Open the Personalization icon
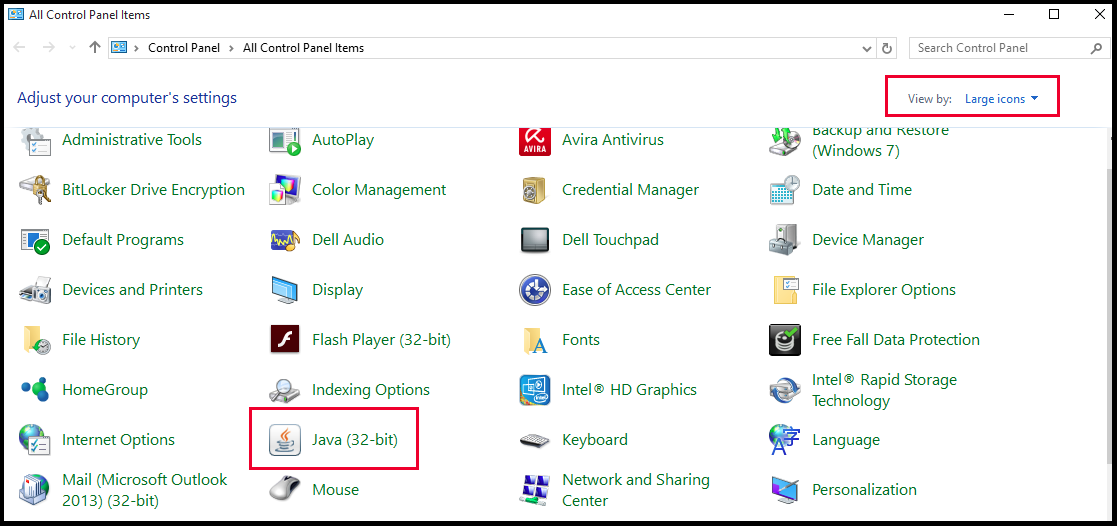 coord(785,490)
